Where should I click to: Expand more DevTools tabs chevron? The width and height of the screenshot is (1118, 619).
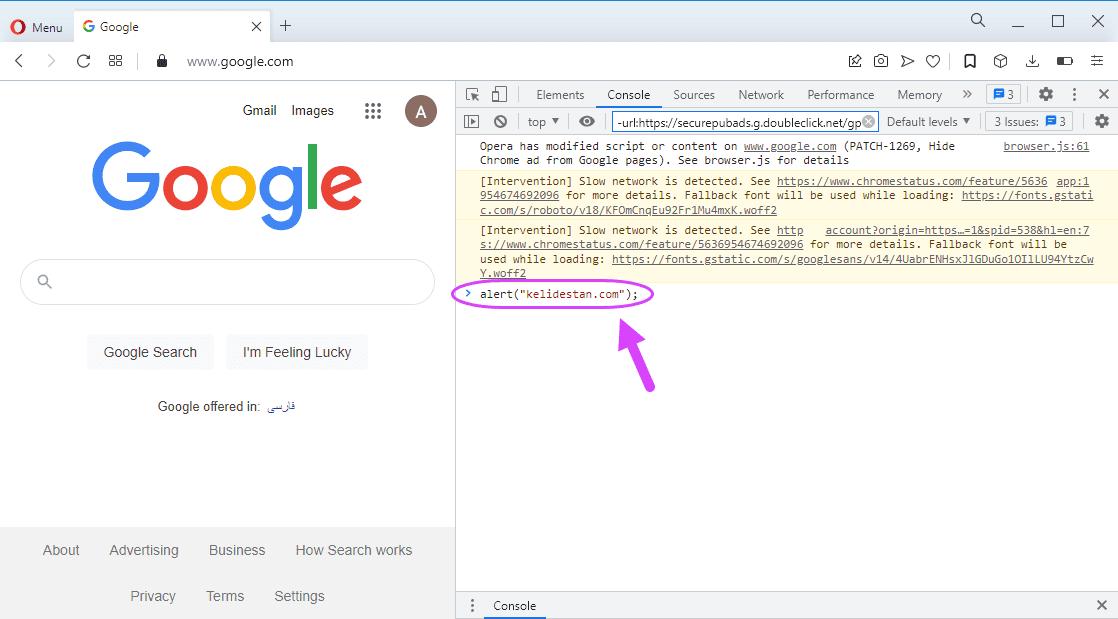point(967,94)
